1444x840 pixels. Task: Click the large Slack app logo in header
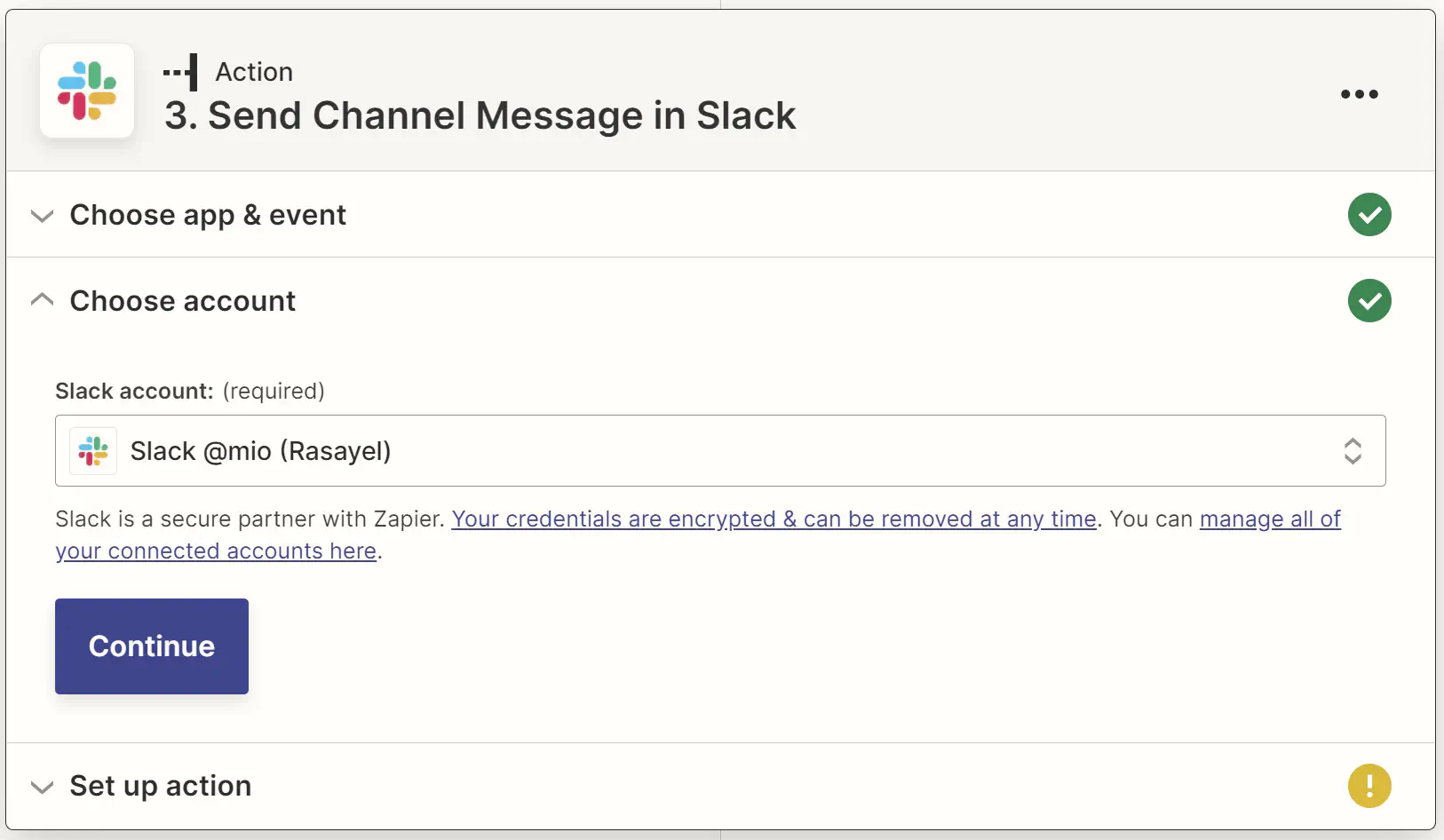[87, 91]
